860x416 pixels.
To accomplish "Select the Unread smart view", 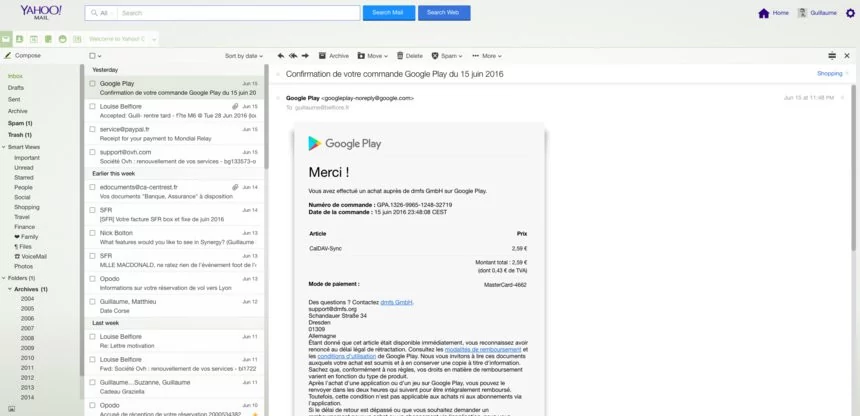I will pyautogui.click(x=24, y=167).
